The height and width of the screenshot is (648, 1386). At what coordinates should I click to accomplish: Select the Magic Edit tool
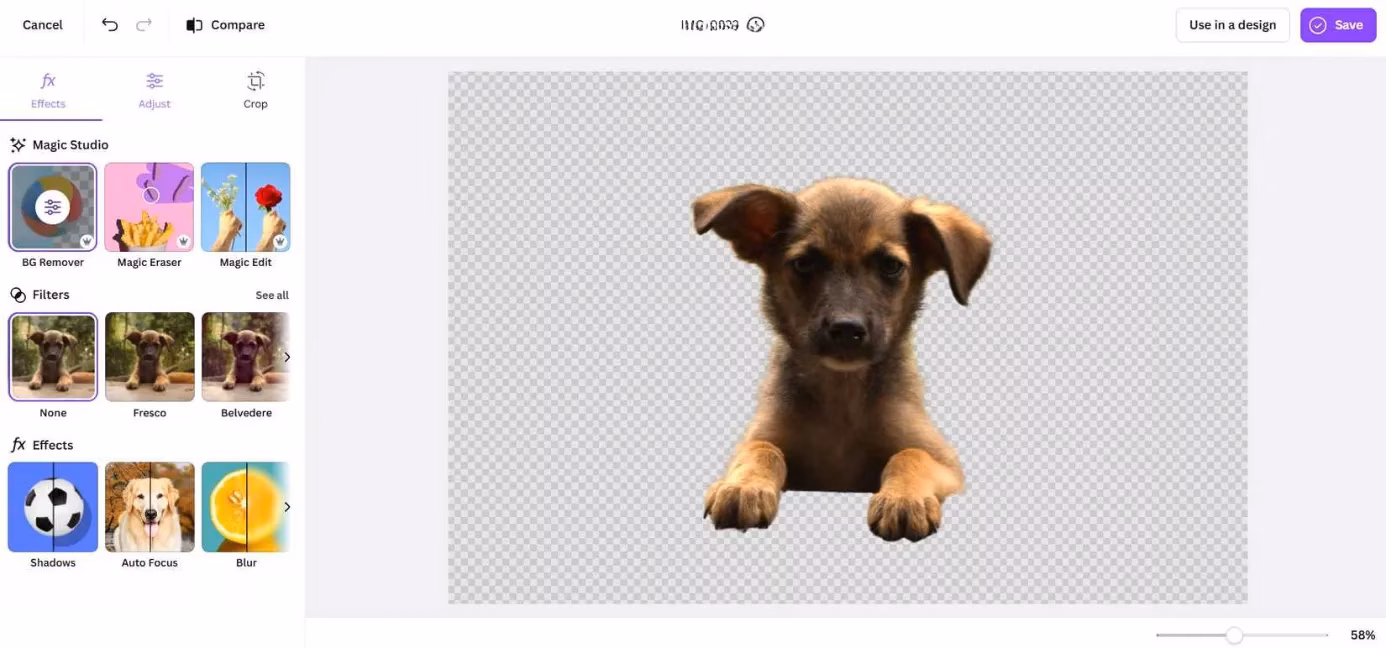click(245, 207)
